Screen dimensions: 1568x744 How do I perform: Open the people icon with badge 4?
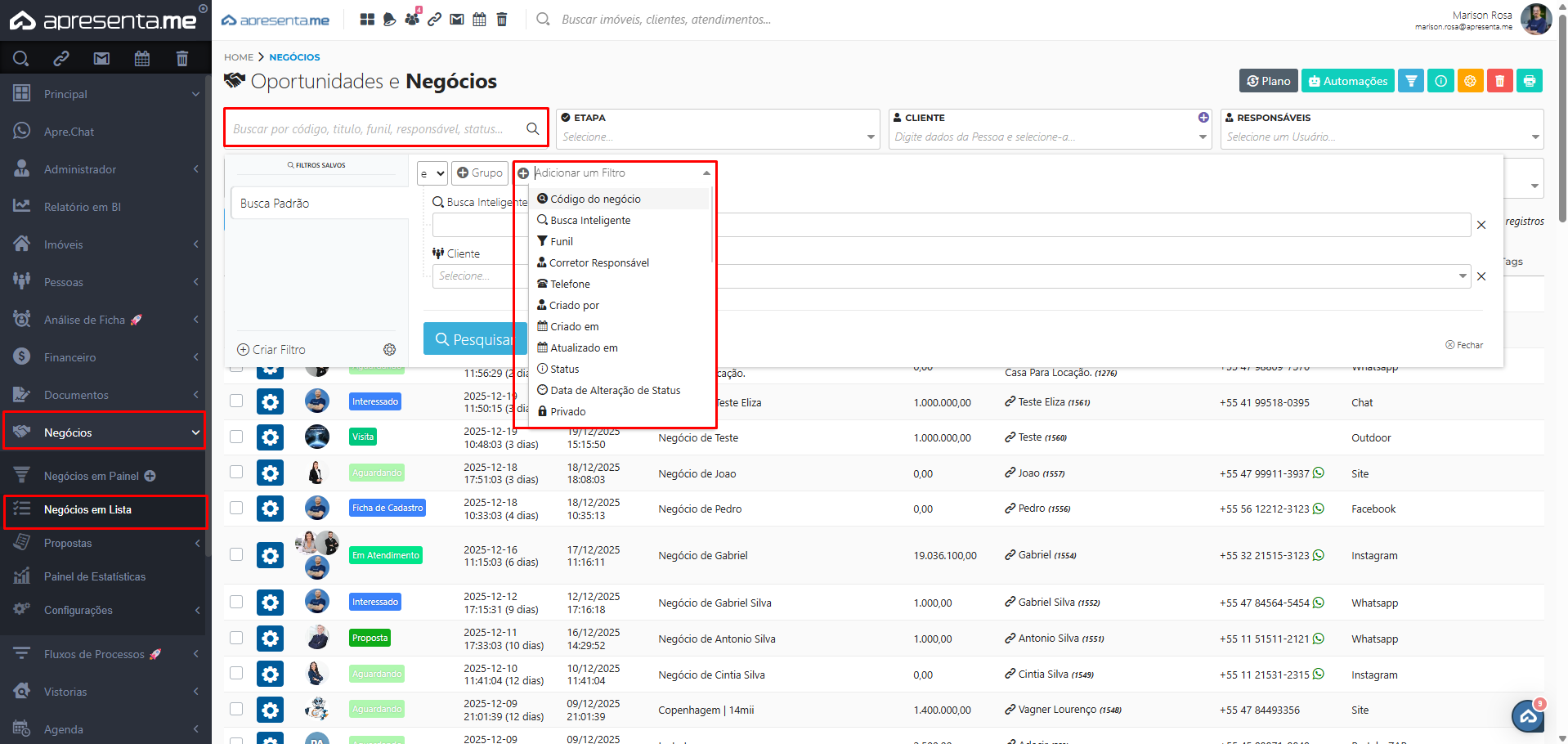[412, 19]
